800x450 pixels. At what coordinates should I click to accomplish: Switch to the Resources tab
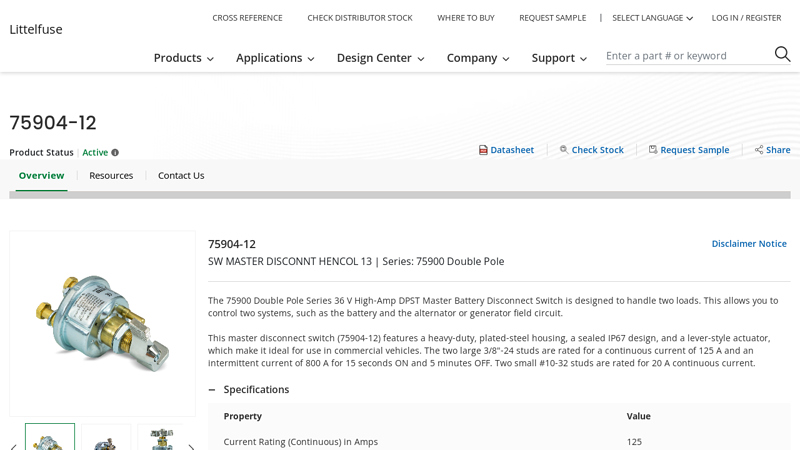point(111,176)
